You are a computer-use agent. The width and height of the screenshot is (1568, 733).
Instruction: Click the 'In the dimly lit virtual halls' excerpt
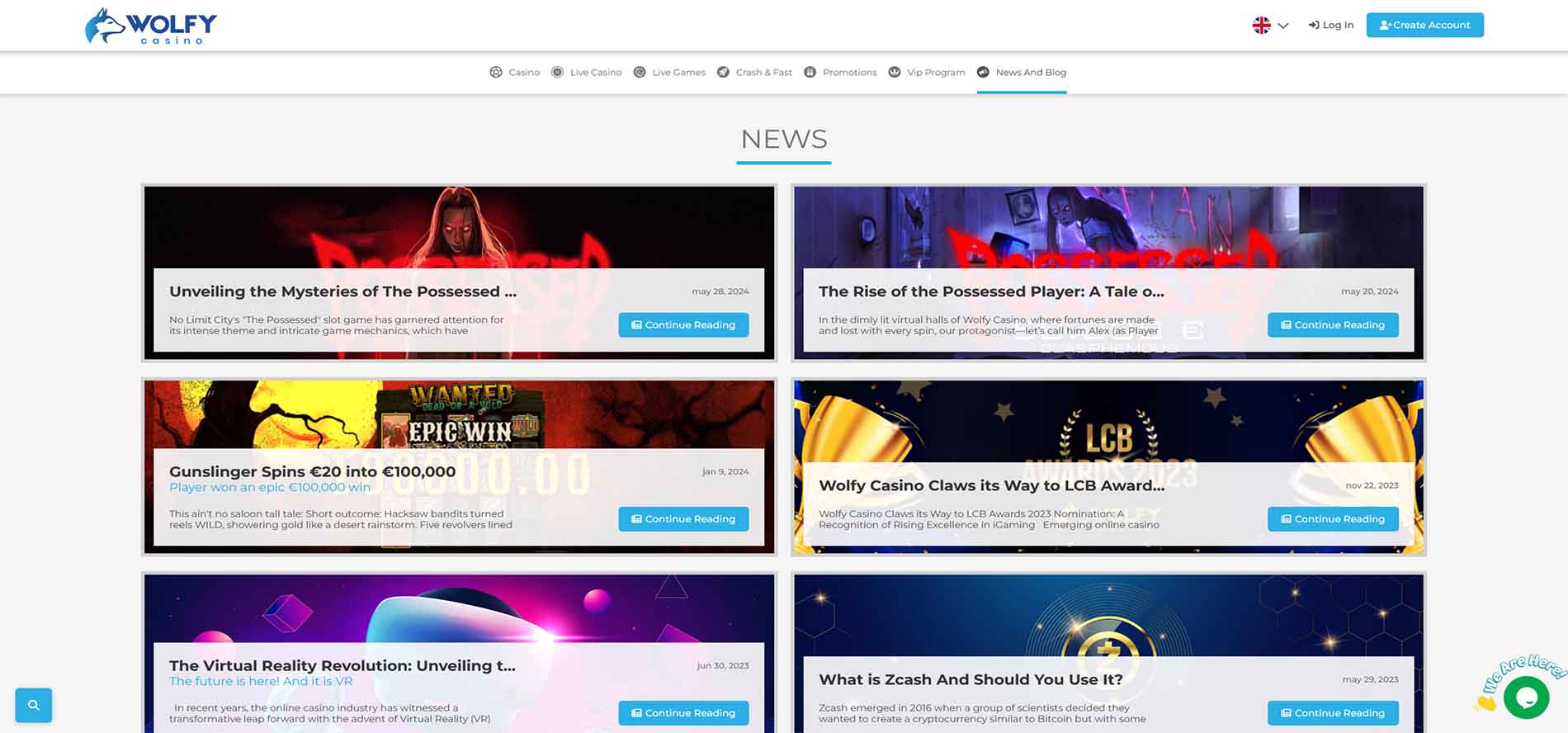(989, 325)
